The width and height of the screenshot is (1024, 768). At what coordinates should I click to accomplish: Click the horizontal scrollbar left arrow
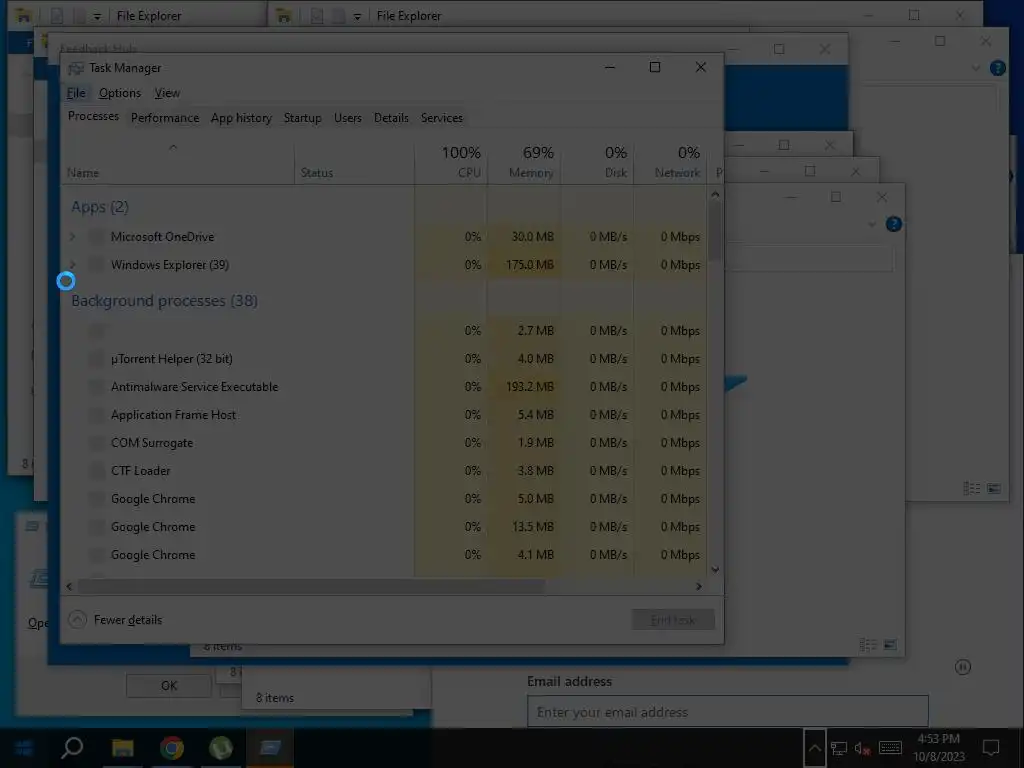coord(69,586)
